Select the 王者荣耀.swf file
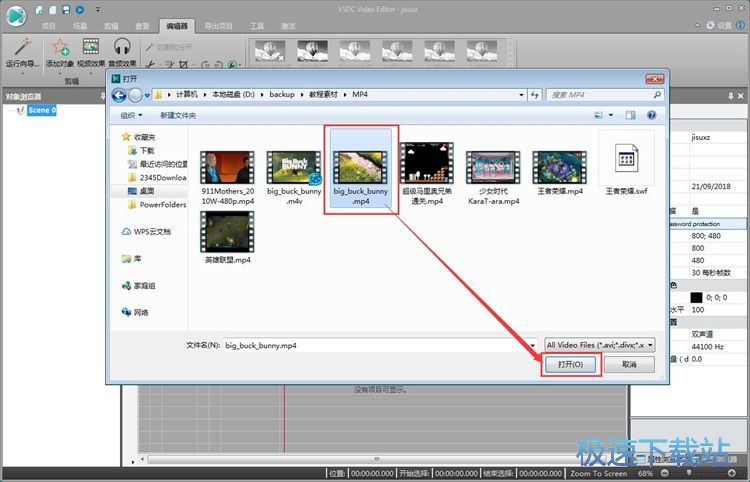The width and height of the screenshot is (750, 482). click(626, 166)
